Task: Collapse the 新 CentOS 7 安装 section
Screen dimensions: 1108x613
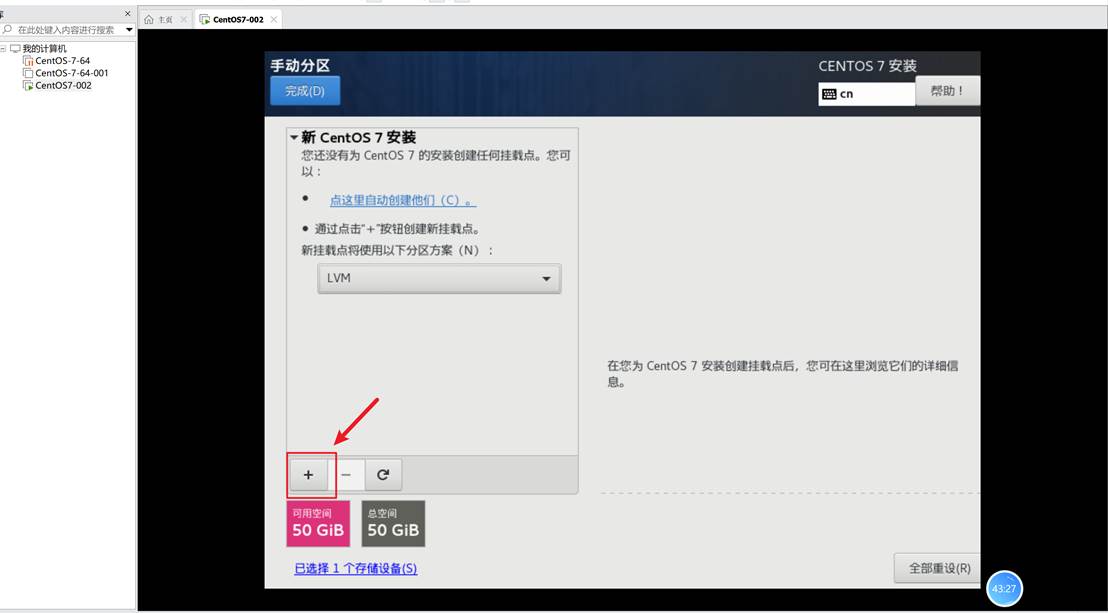Action: tap(294, 137)
